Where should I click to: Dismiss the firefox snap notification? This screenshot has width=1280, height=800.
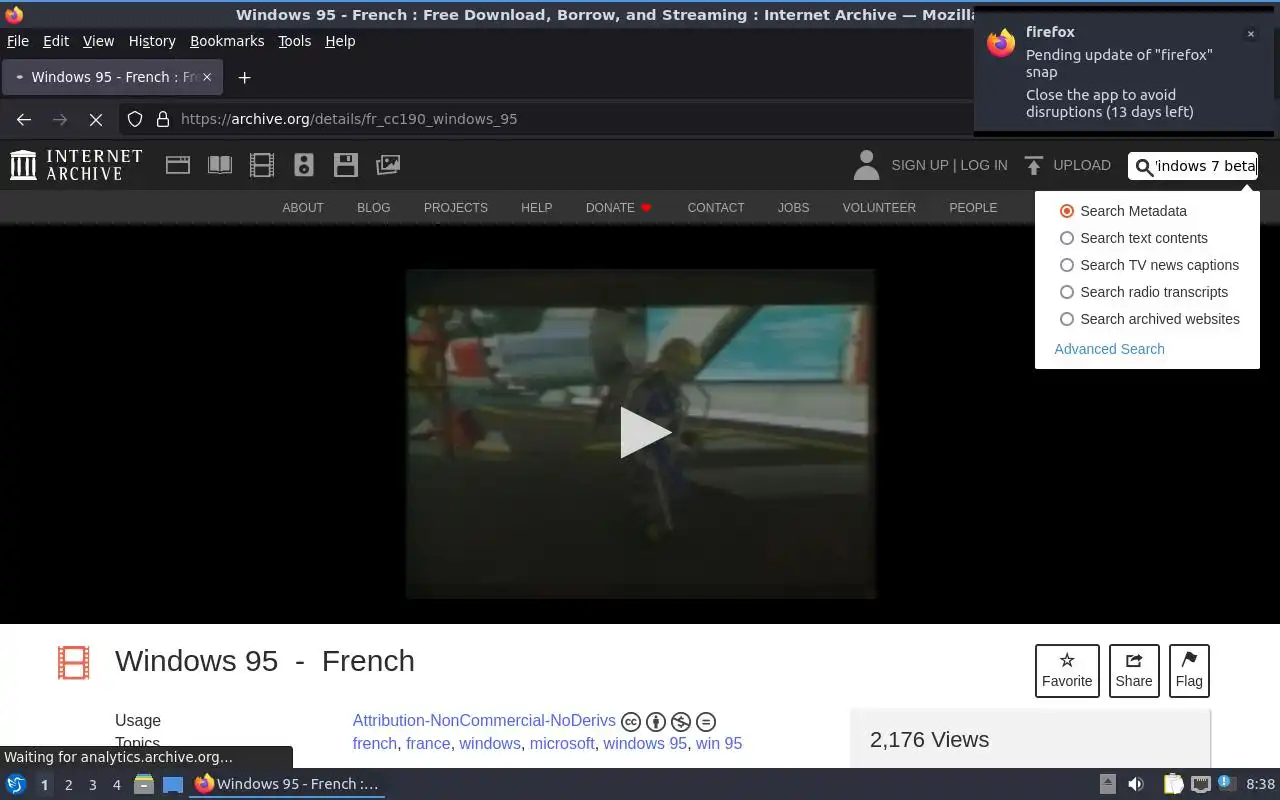(1250, 34)
